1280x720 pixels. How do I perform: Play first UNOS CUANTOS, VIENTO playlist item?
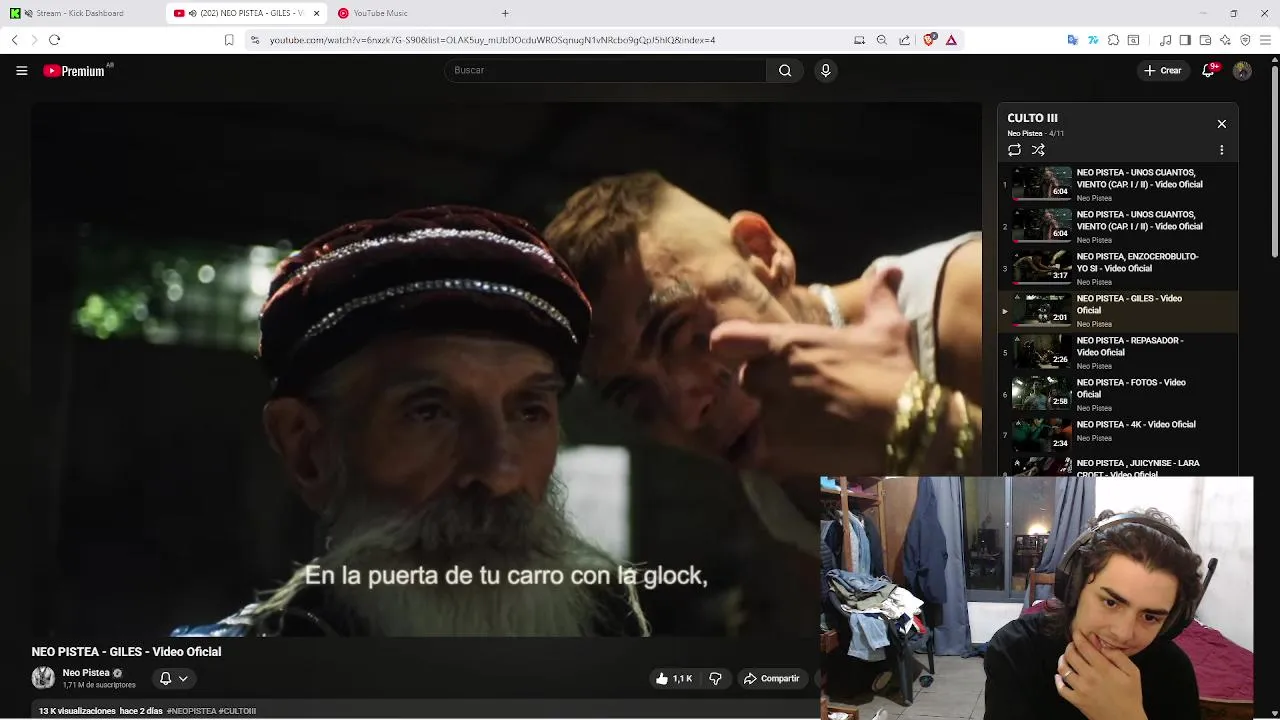(x=1118, y=185)
